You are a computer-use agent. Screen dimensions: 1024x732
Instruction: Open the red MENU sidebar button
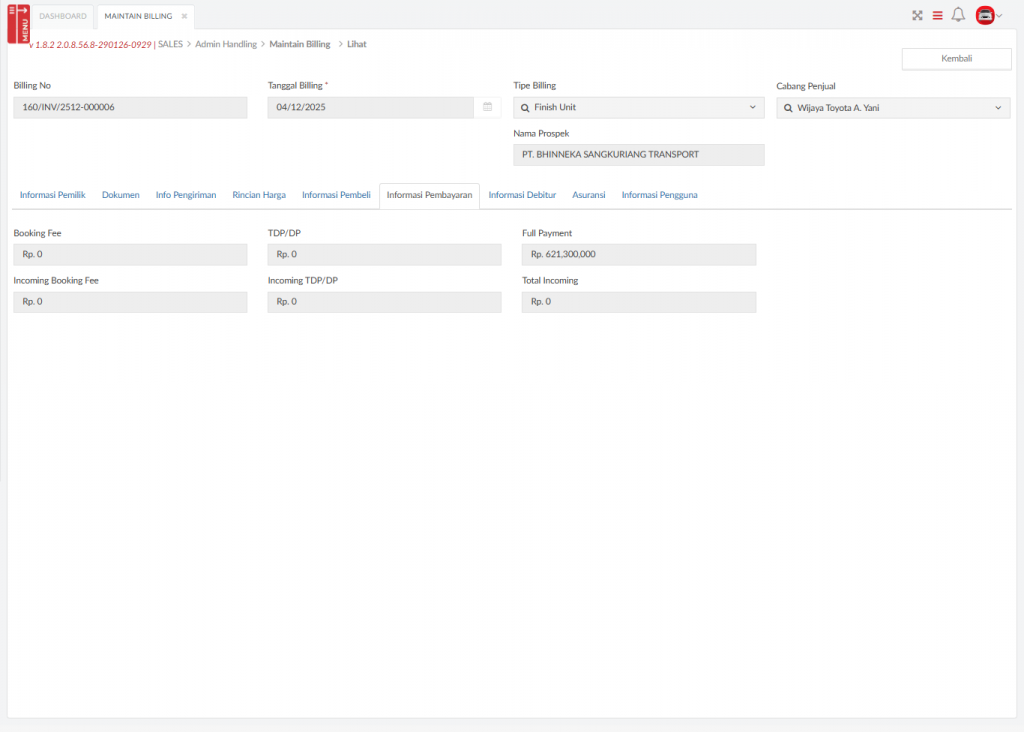18,23
